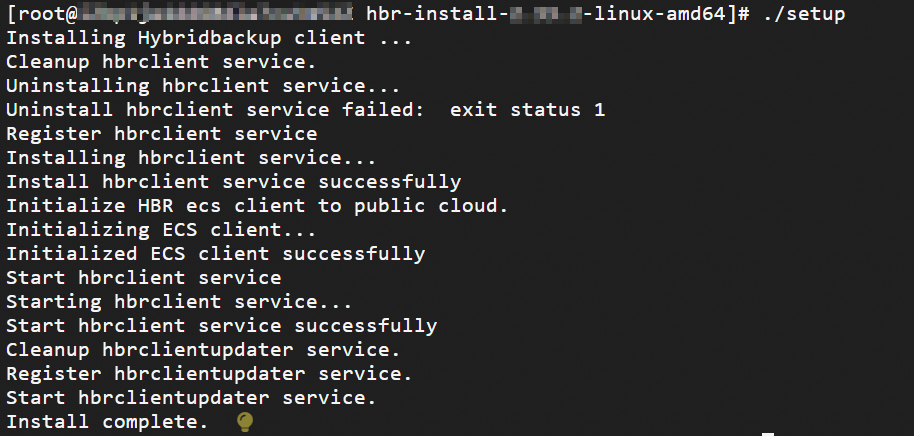Image resolution: width=914 pixels, height=436 pixels.
Task: Click 'Starting hbrclient service...' line
Action: [180, 302]
